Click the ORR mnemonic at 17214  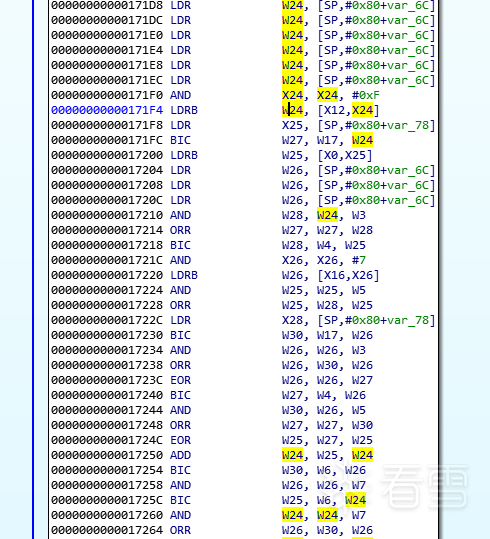(181, 230)
